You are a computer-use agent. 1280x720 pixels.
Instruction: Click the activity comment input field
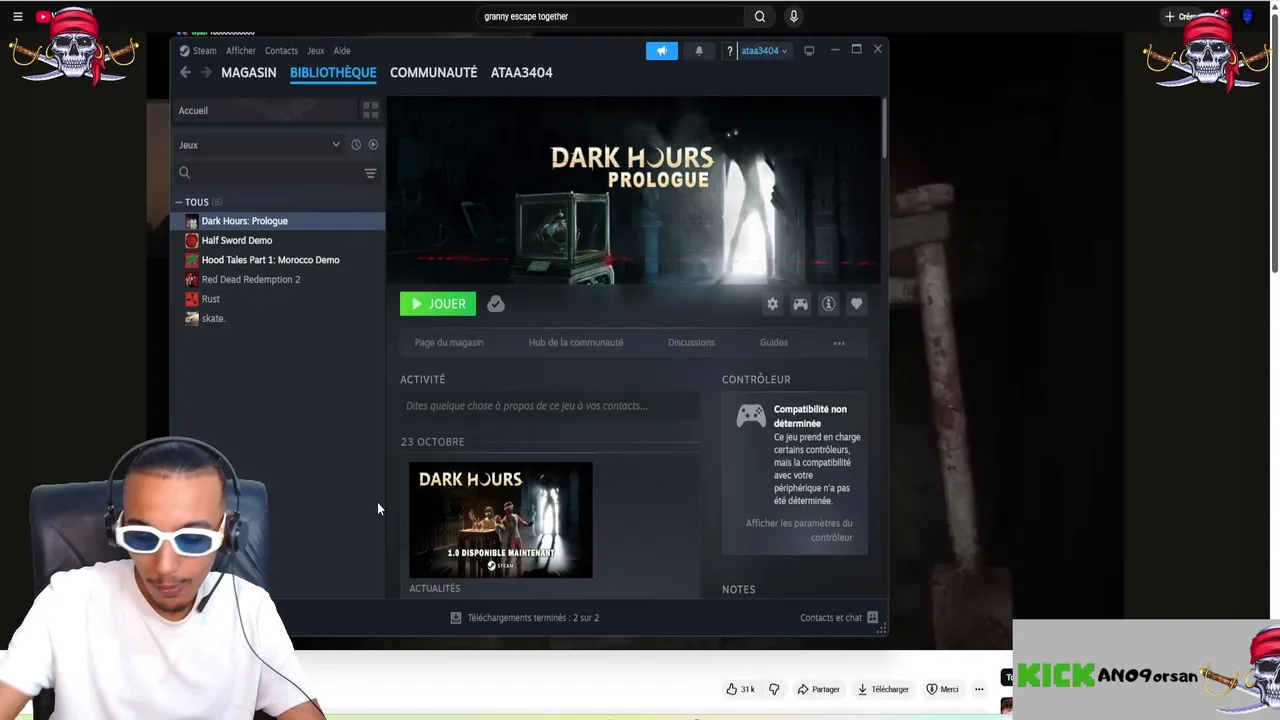(x=550, y=406)
